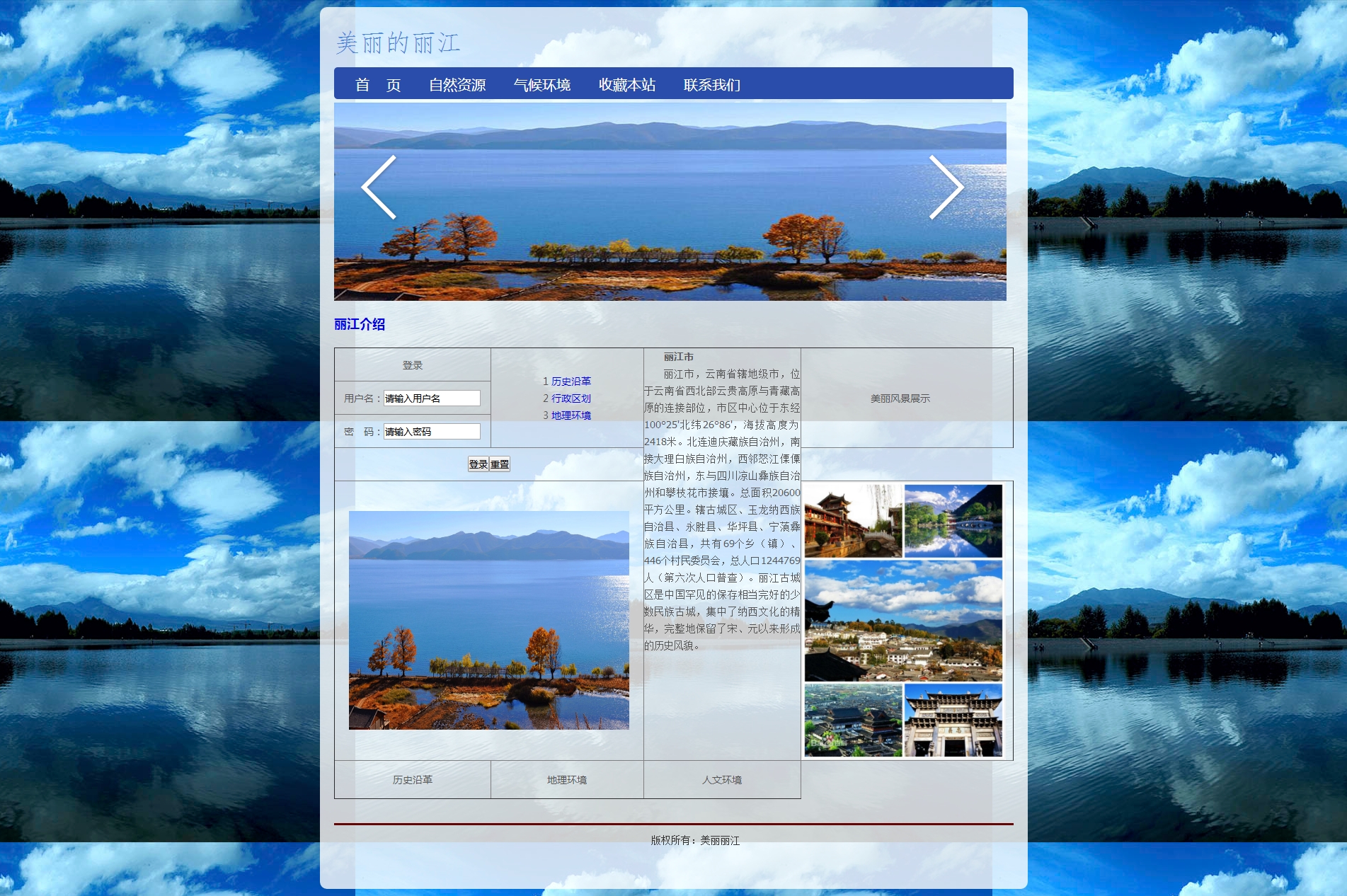Open the numbered 行政区划 link

tap(571, 398)
